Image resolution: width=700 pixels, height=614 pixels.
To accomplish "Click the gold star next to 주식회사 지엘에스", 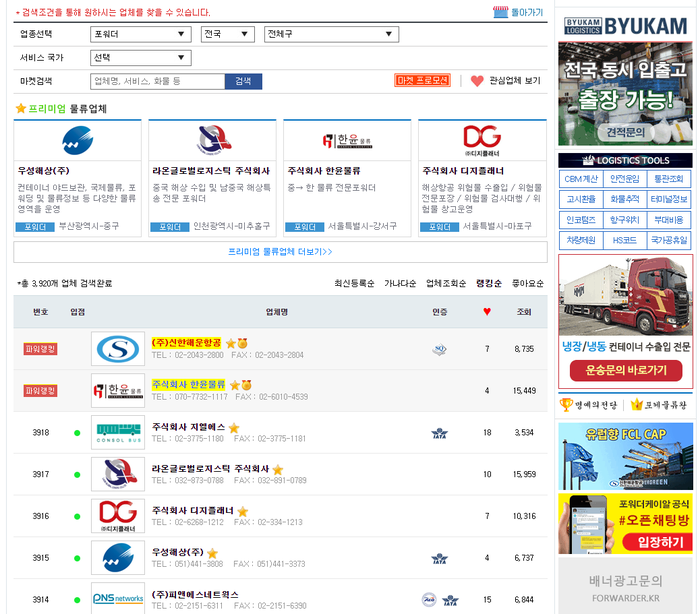I will tap(234, 428).
